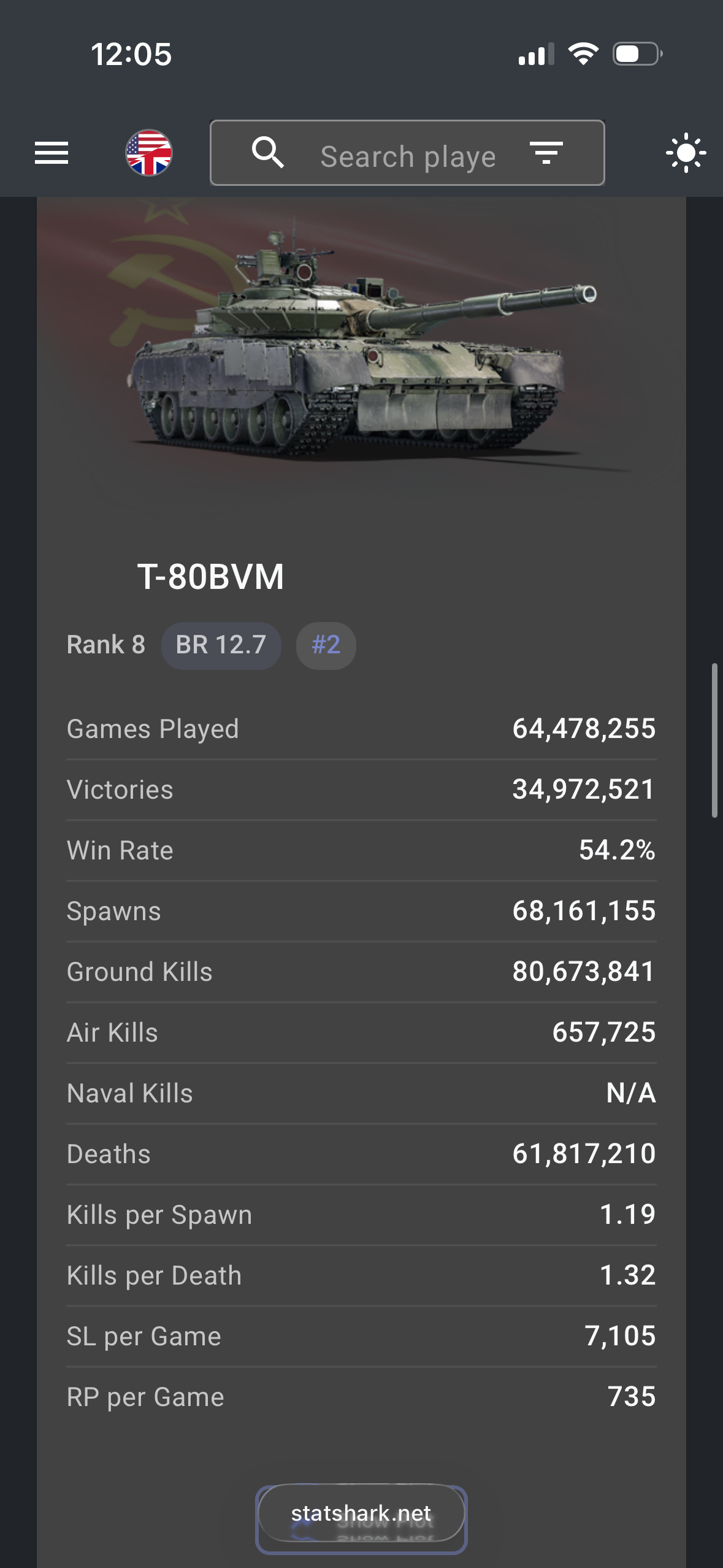Tap the cellular signal bars icon
The image size is (723, 1568).
coord(536,55)
